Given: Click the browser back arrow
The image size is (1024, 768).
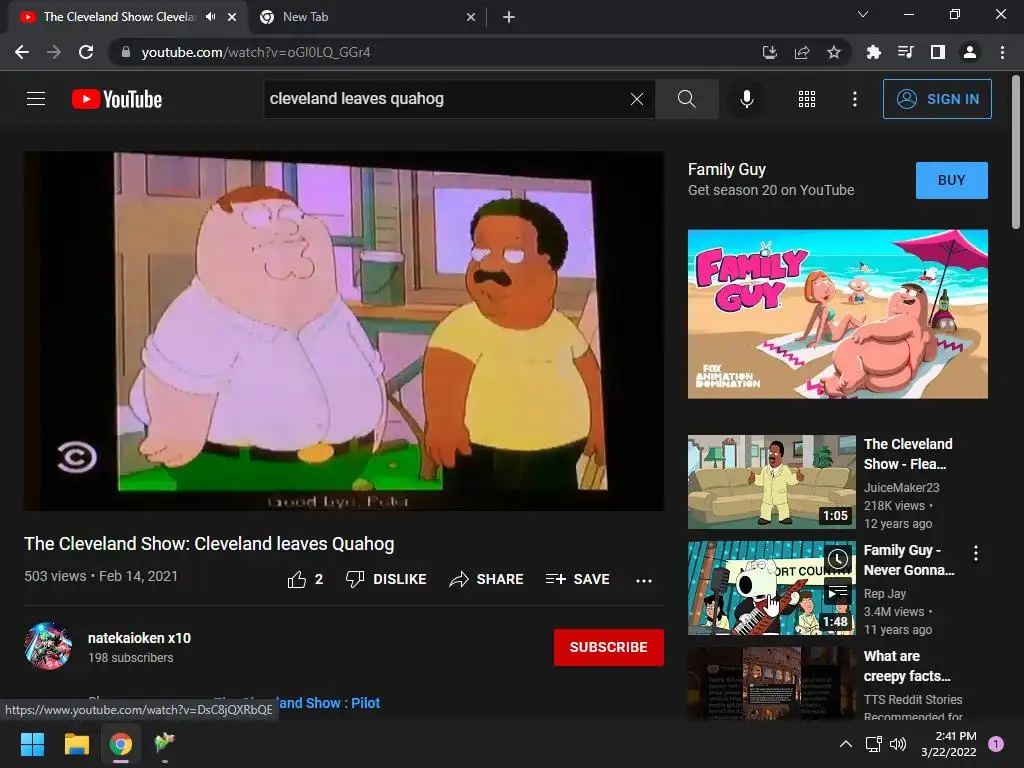Looking at the screenshot, I should tap(22, 52).
